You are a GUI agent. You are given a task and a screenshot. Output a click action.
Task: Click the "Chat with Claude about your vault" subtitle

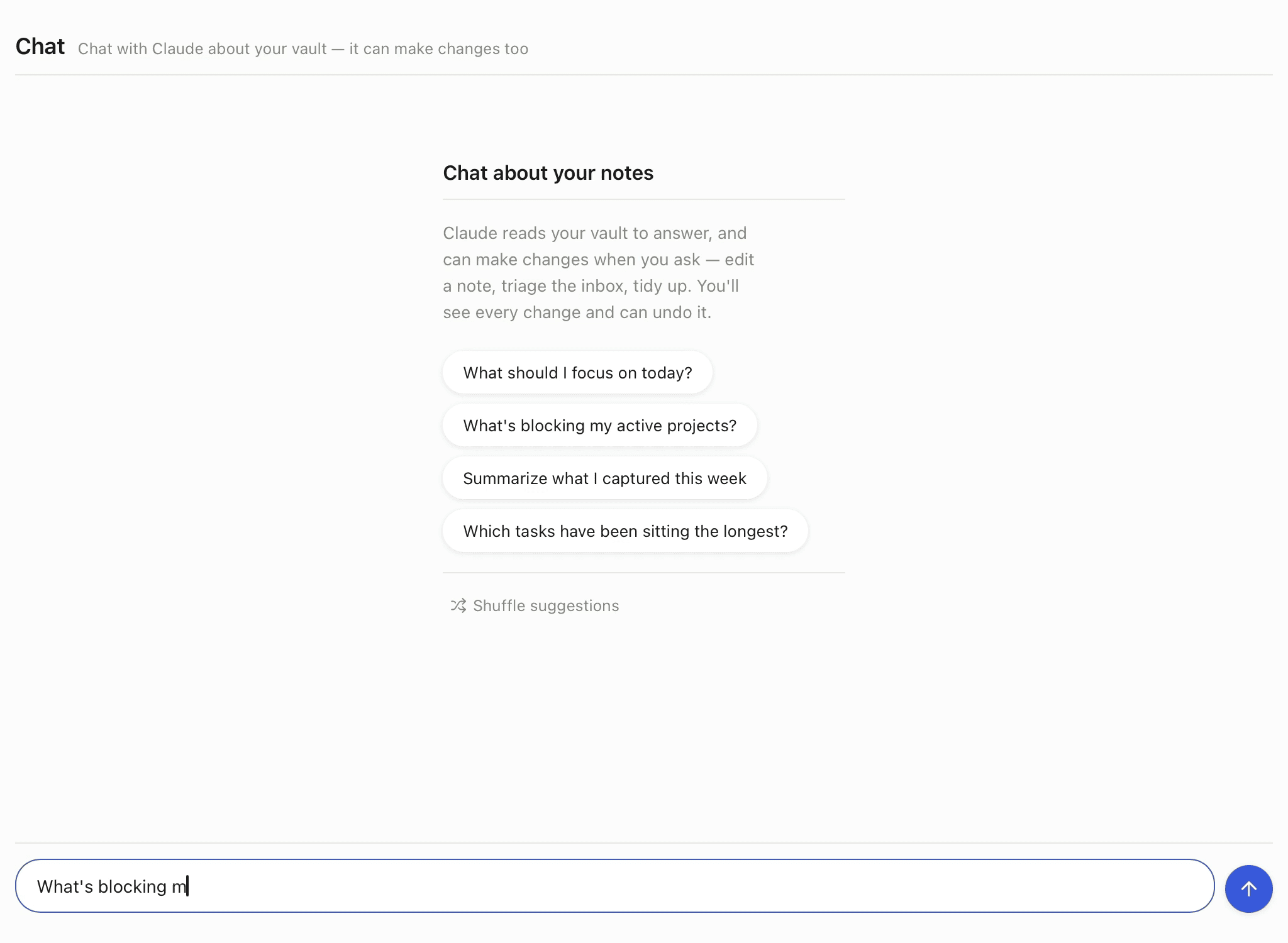pyautogui.click(x=202, y=49)
